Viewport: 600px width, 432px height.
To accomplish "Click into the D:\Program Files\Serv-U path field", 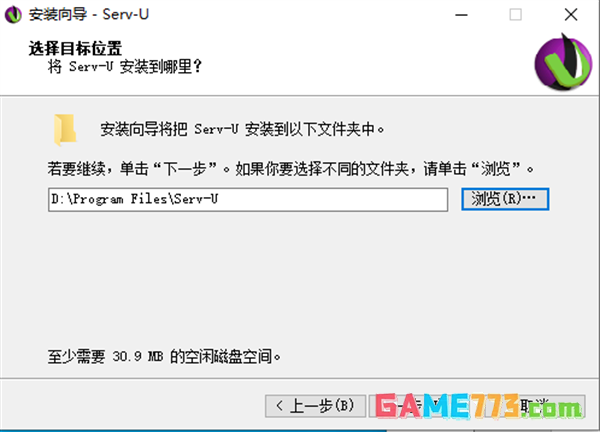I will tap(248, 199).
